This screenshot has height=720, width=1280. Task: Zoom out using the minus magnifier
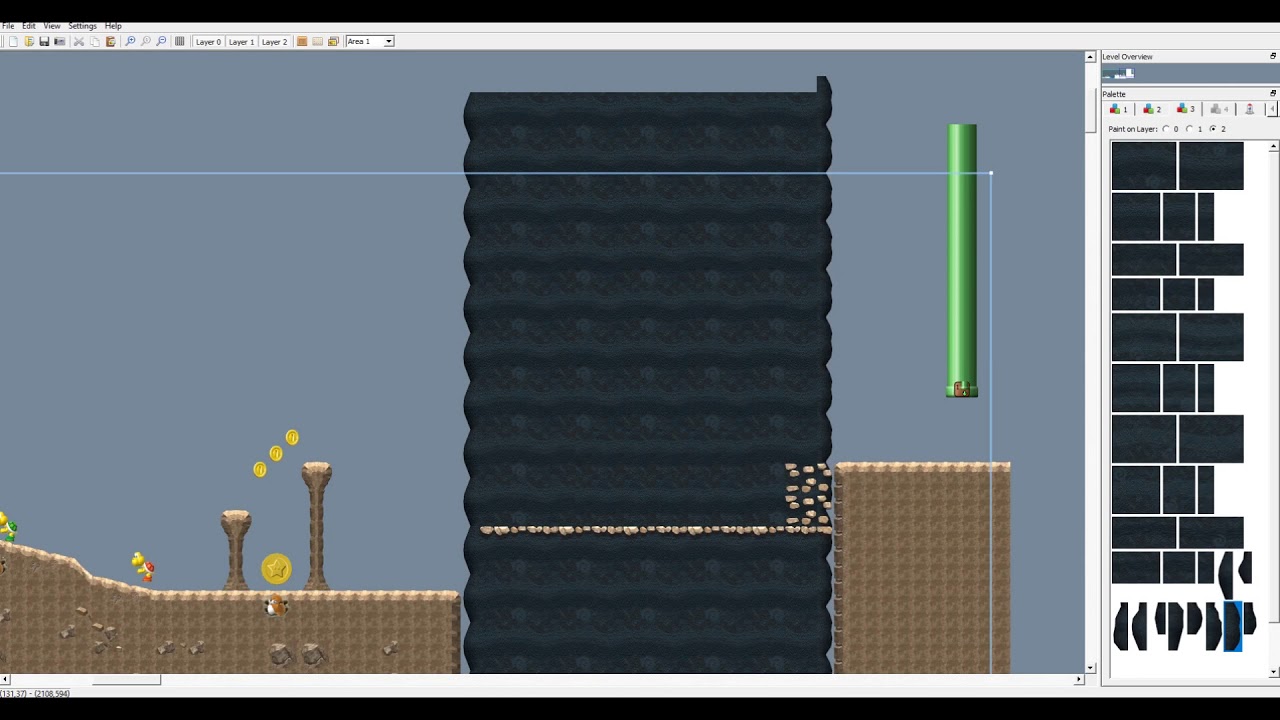click(161, 42)
